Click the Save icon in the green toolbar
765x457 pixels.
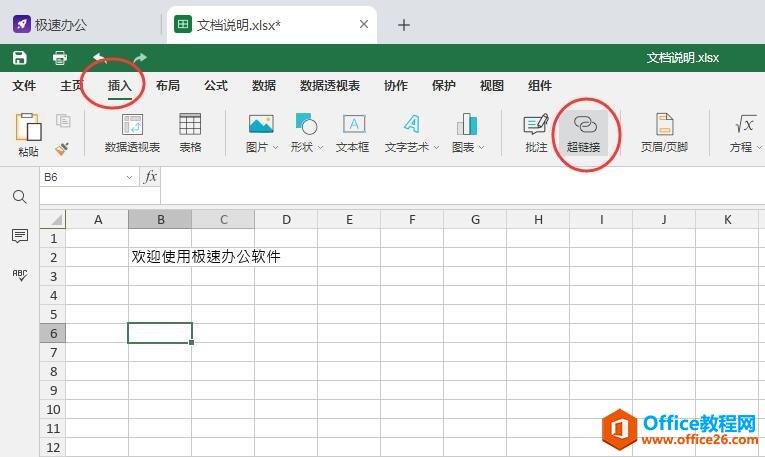(x=20, y=58)
